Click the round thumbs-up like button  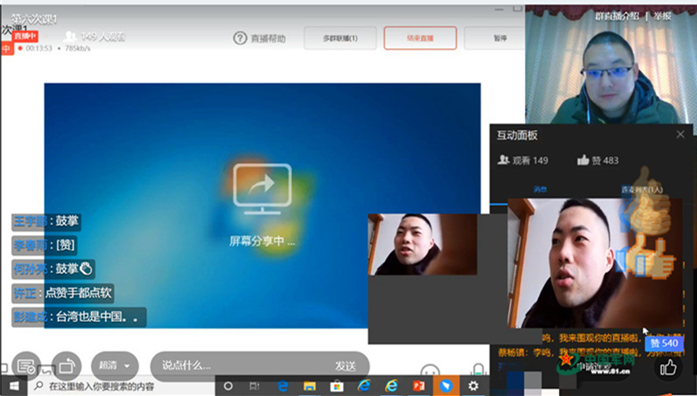pyautogui.click(x=668, y=368)
